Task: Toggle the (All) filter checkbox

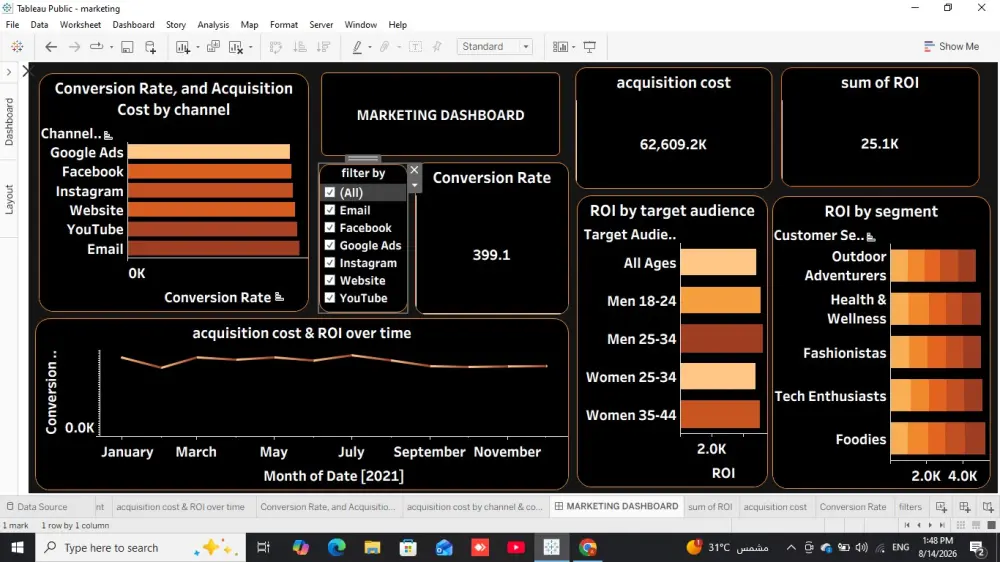Action: coord(330,192)
